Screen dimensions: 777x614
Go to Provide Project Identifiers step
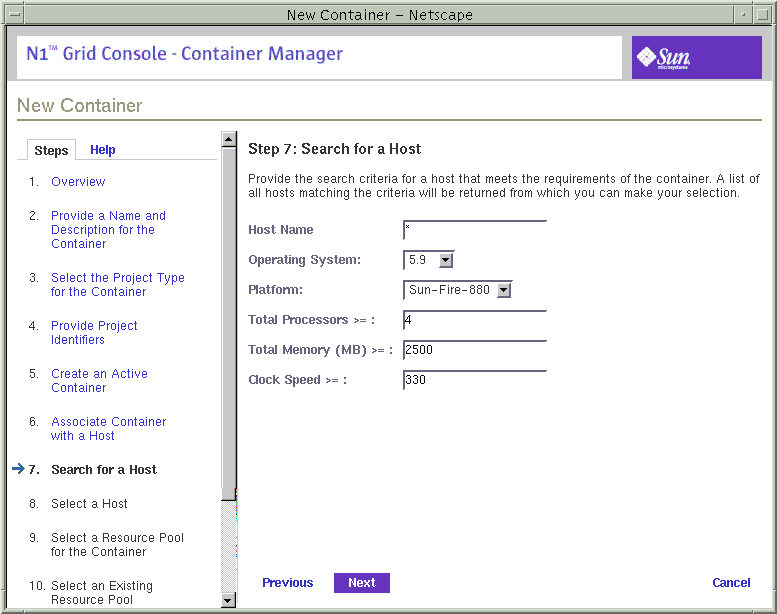pos(94,333)
